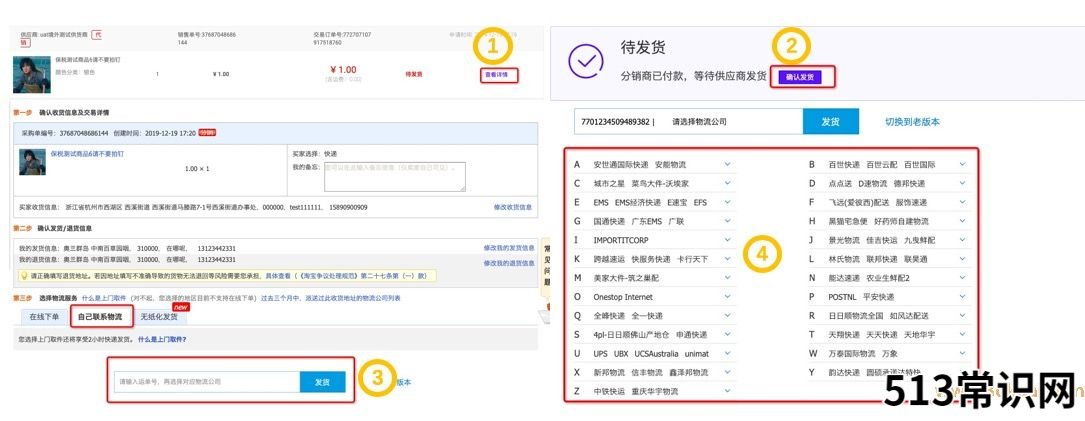
Task: Expand row O Onestop Internet chevron
Action: coord(727,296)
